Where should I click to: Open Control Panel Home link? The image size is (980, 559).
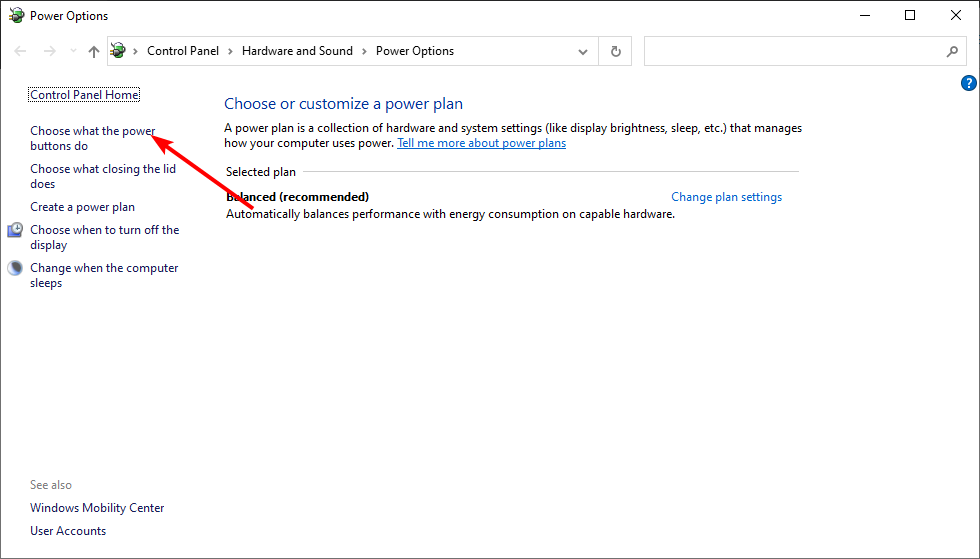pos(84,95)
